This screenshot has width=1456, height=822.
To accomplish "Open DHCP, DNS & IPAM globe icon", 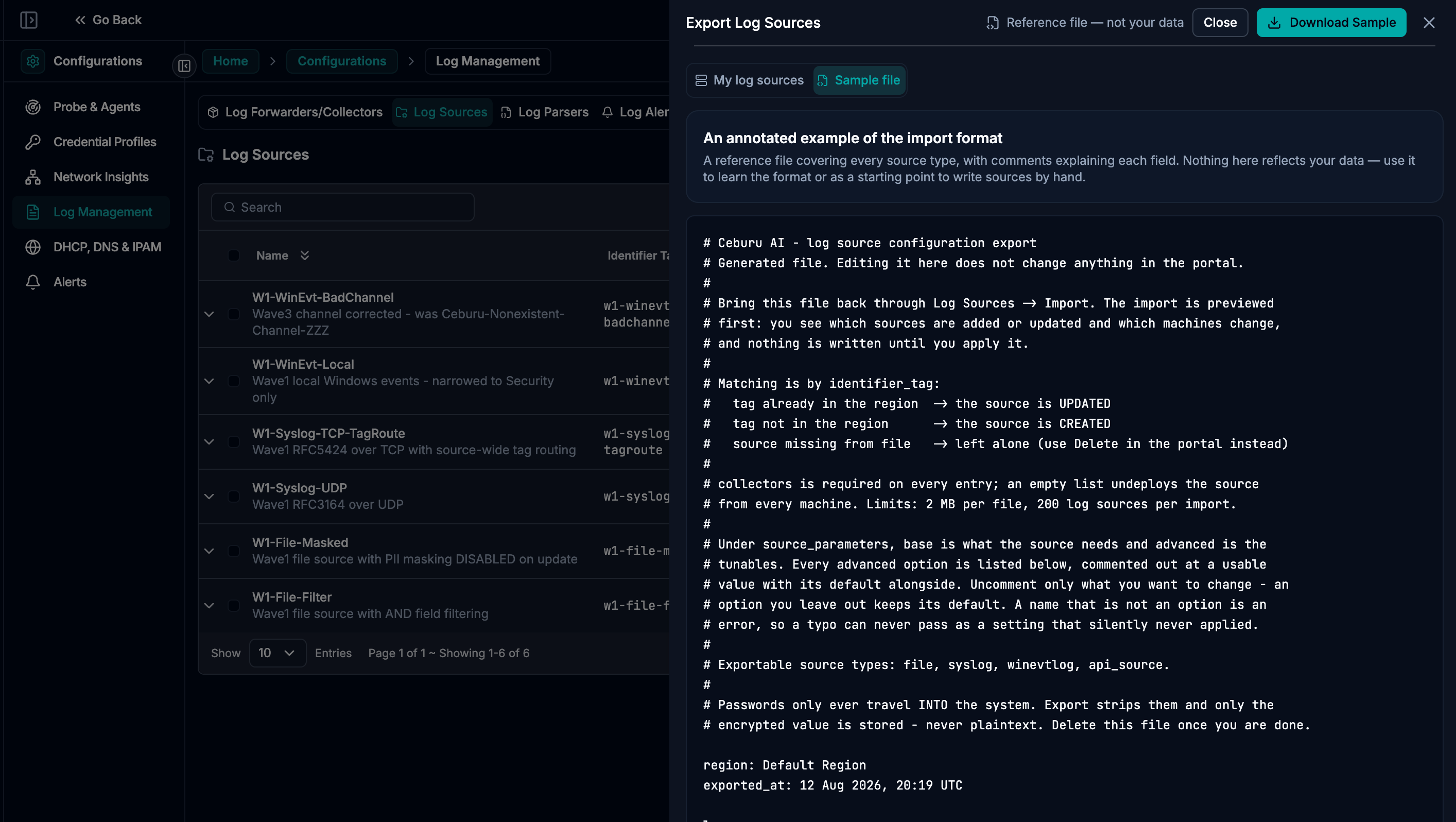I will tap(33, 247).
